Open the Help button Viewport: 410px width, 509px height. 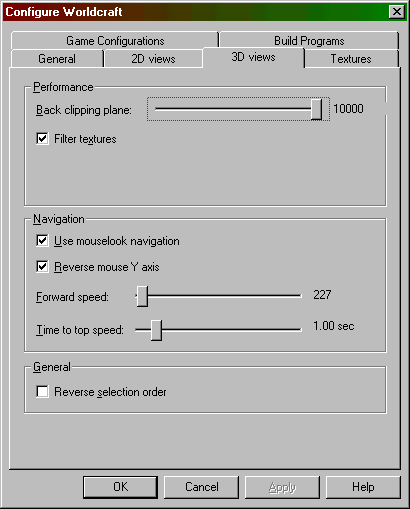(363, 487)
